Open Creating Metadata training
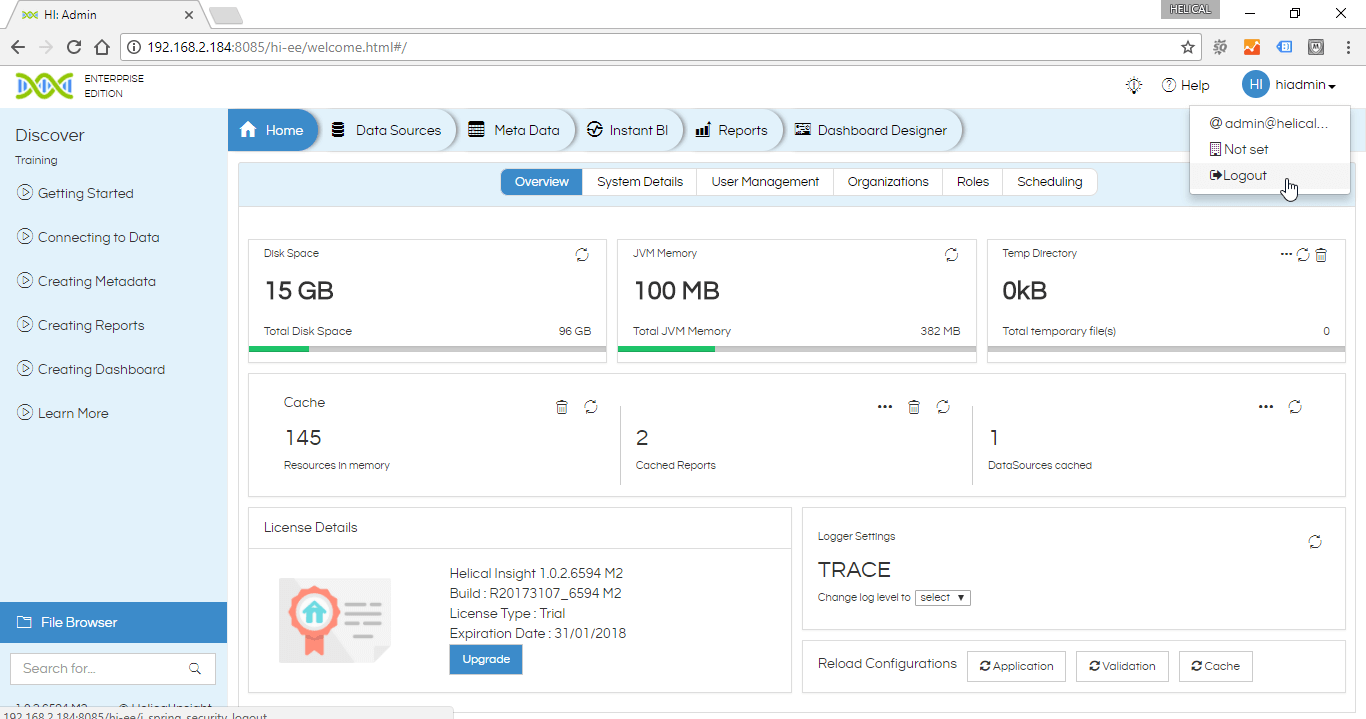 [87, 281]
